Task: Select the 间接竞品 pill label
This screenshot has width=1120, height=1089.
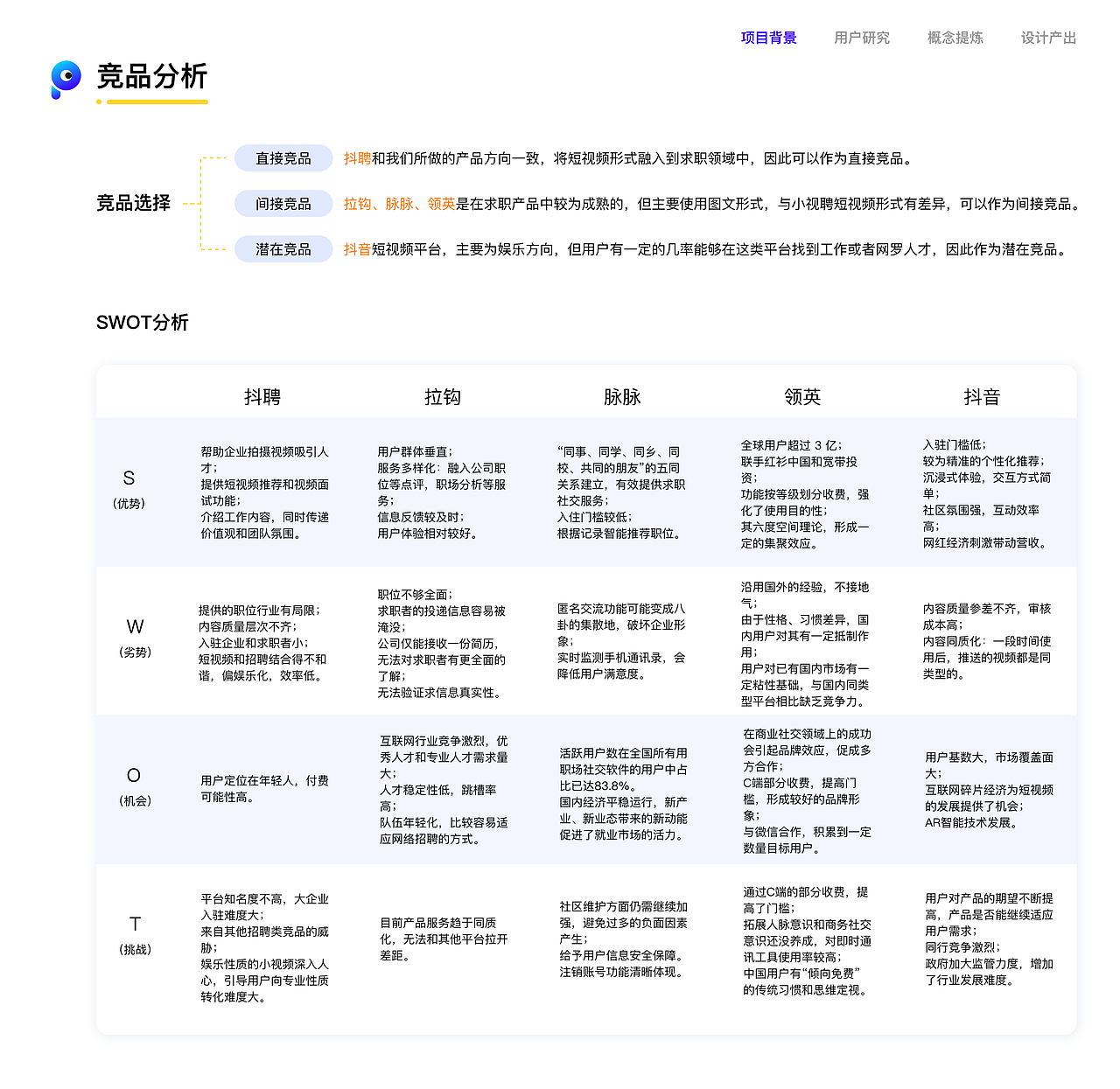Action: [283, 204]
